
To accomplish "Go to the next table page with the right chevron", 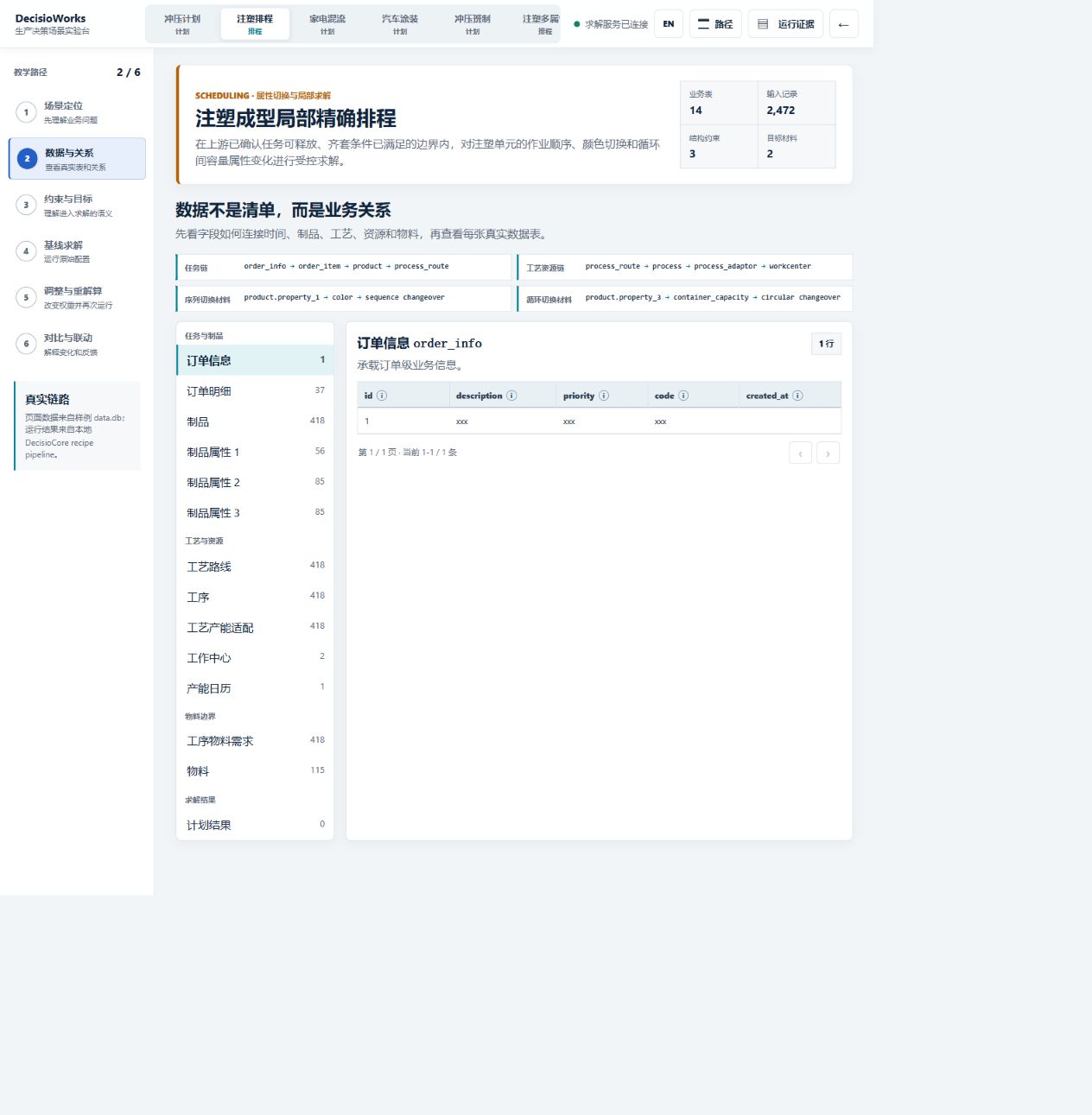I will [x=828, y=453].
